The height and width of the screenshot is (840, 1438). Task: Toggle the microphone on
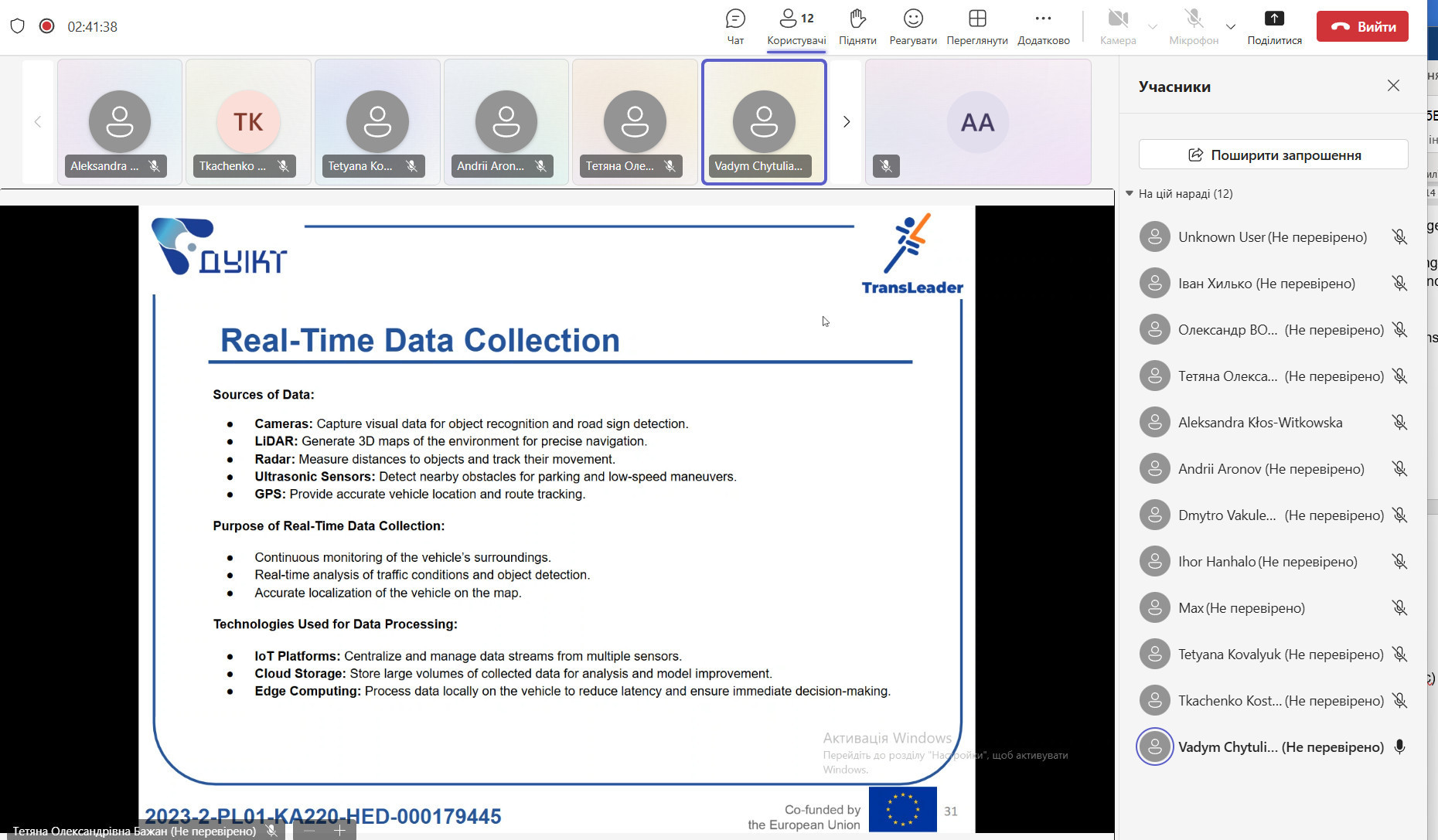[1193, 26]
